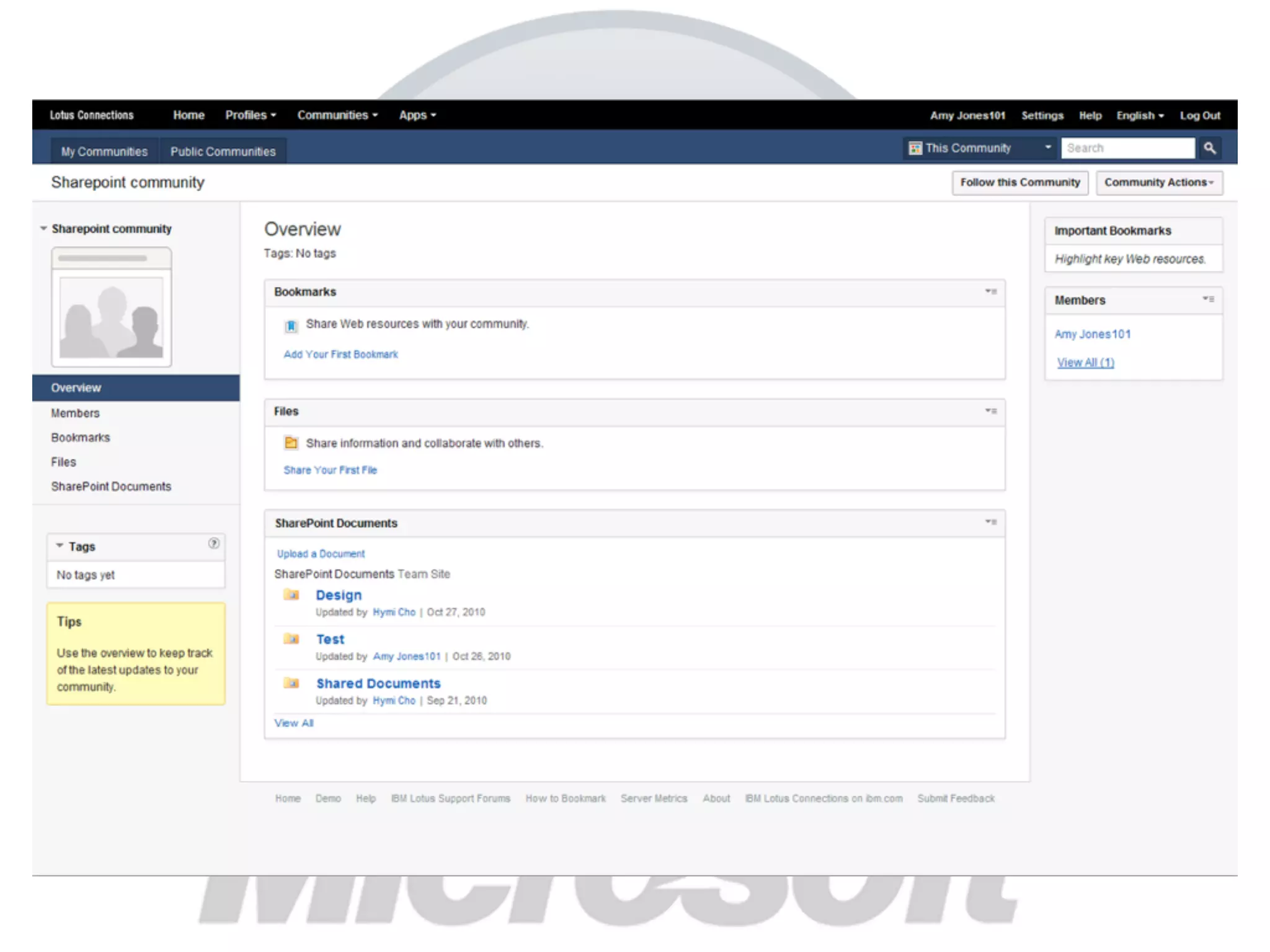Click the Tags help question mark icon

[213, 543]
